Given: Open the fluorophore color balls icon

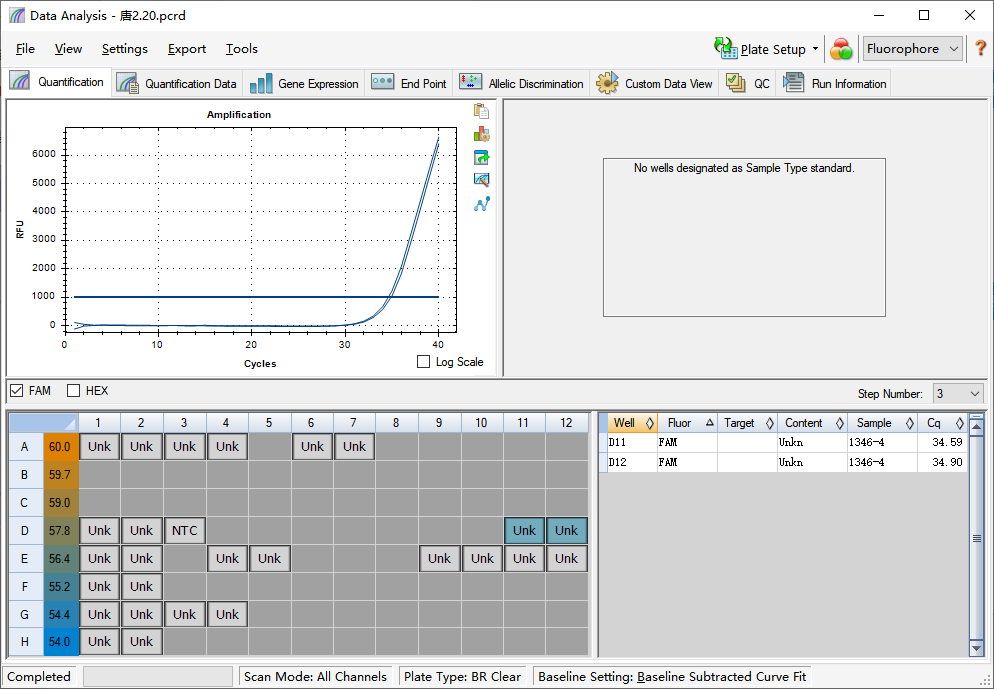Looking at the screenshot, I should pos(841,49).
